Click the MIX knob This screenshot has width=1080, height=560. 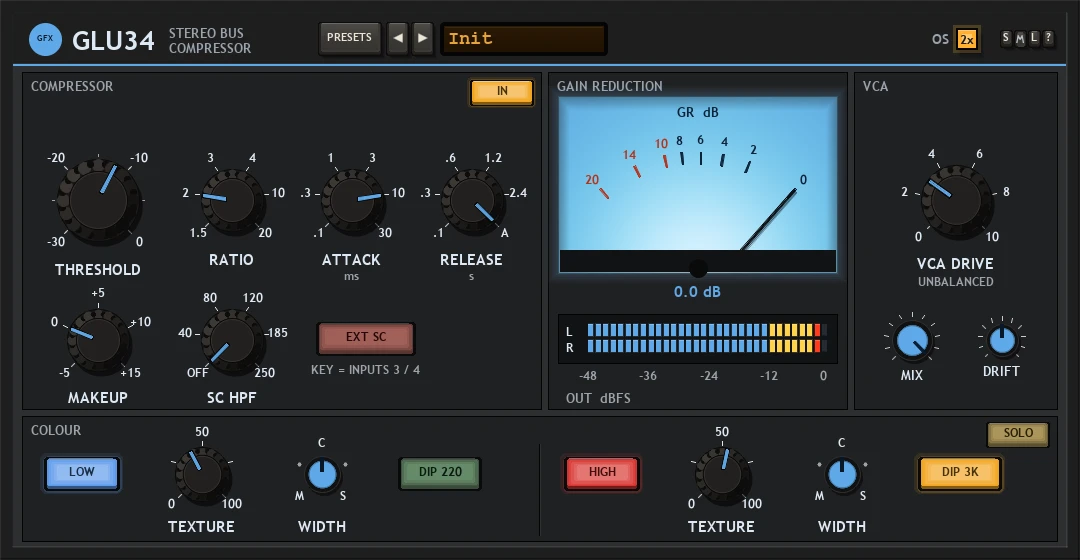tap(912, 342)
